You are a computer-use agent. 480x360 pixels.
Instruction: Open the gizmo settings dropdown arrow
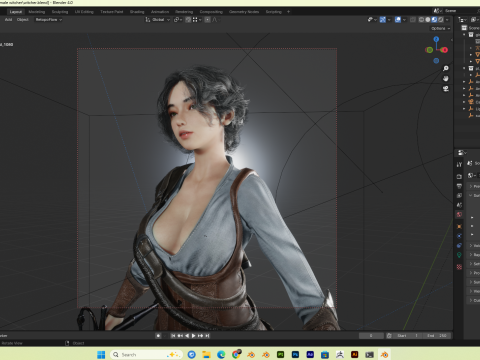pyautogui.click(x=389, y=20)
